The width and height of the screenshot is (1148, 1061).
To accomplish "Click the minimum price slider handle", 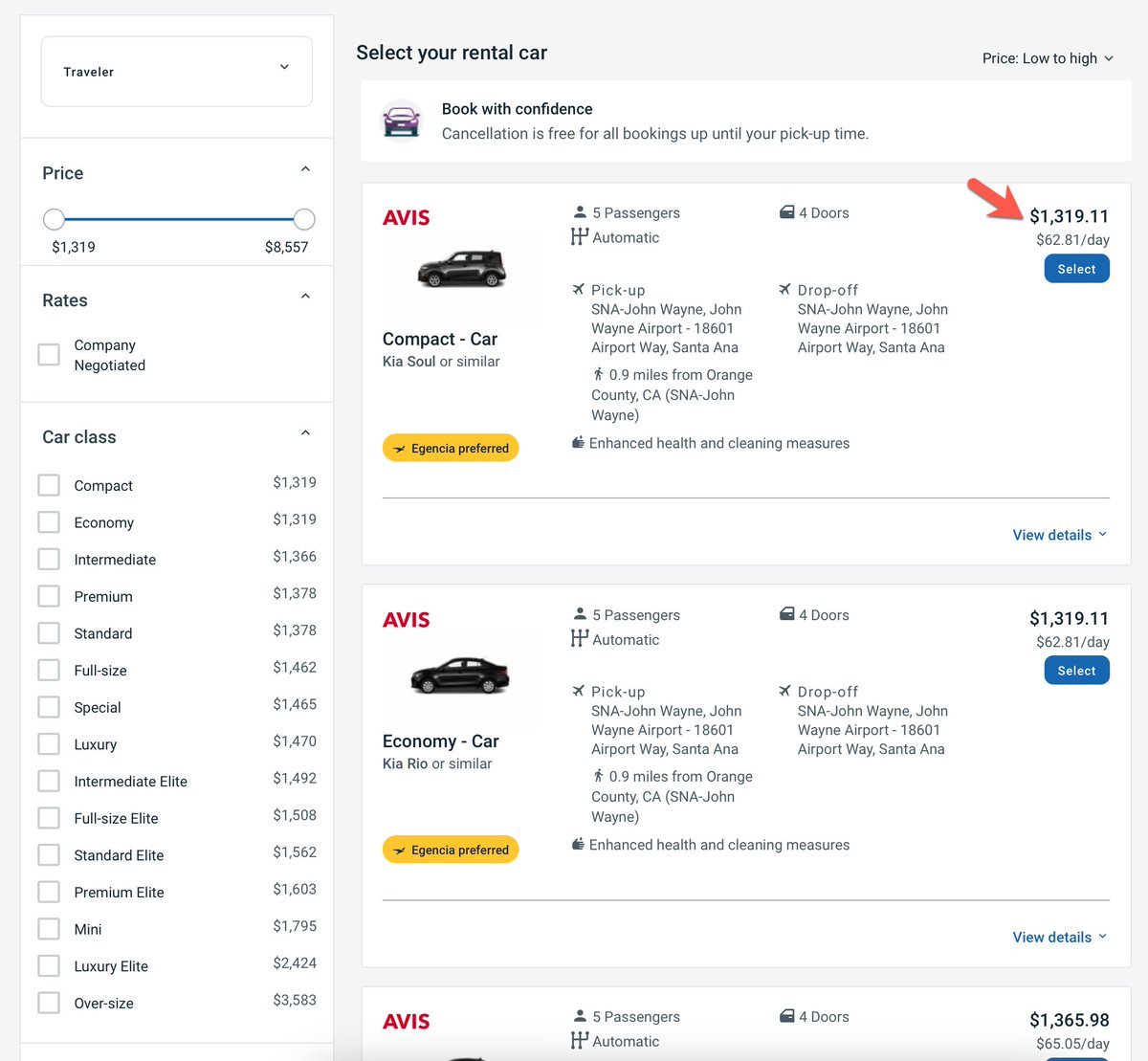I will (55, 219).
